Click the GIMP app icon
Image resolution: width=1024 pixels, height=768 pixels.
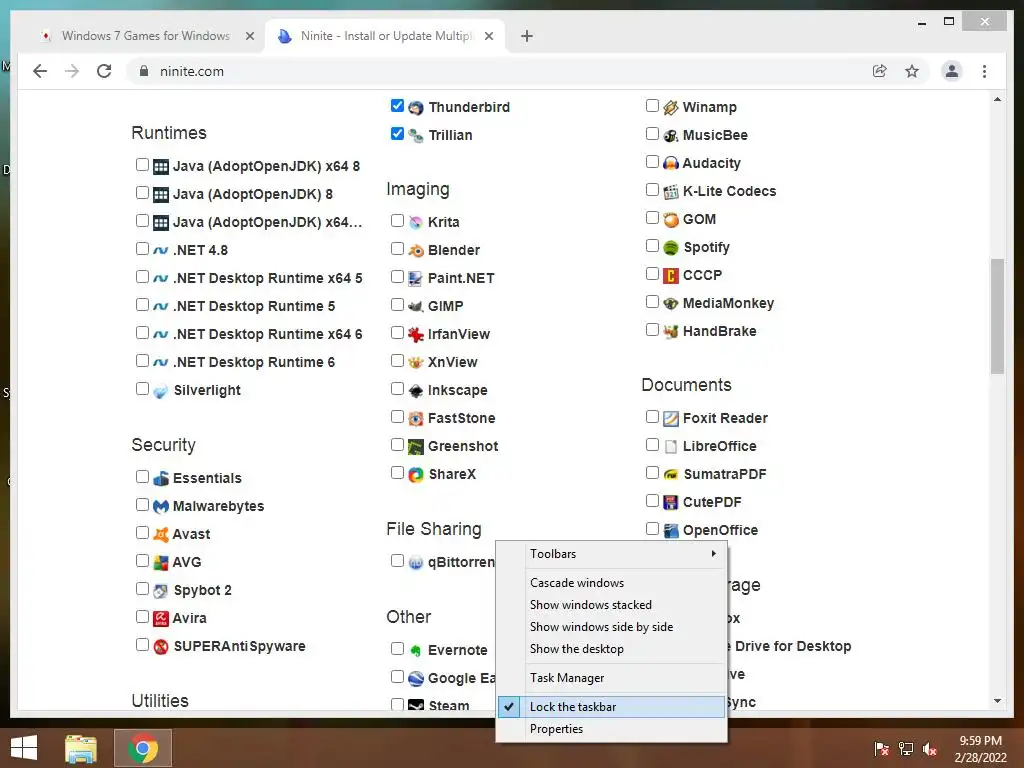[x=416, y=306]
